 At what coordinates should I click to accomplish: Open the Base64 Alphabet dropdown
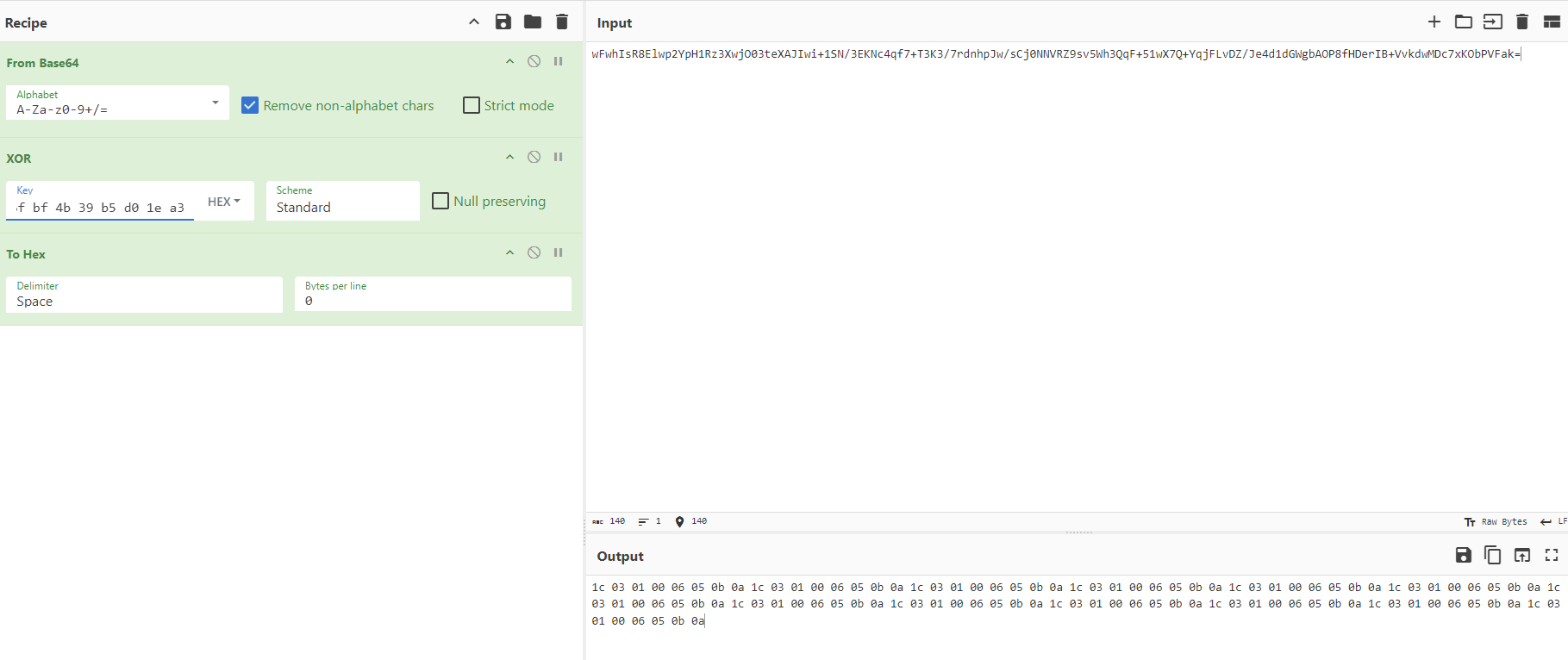point(117,103)
